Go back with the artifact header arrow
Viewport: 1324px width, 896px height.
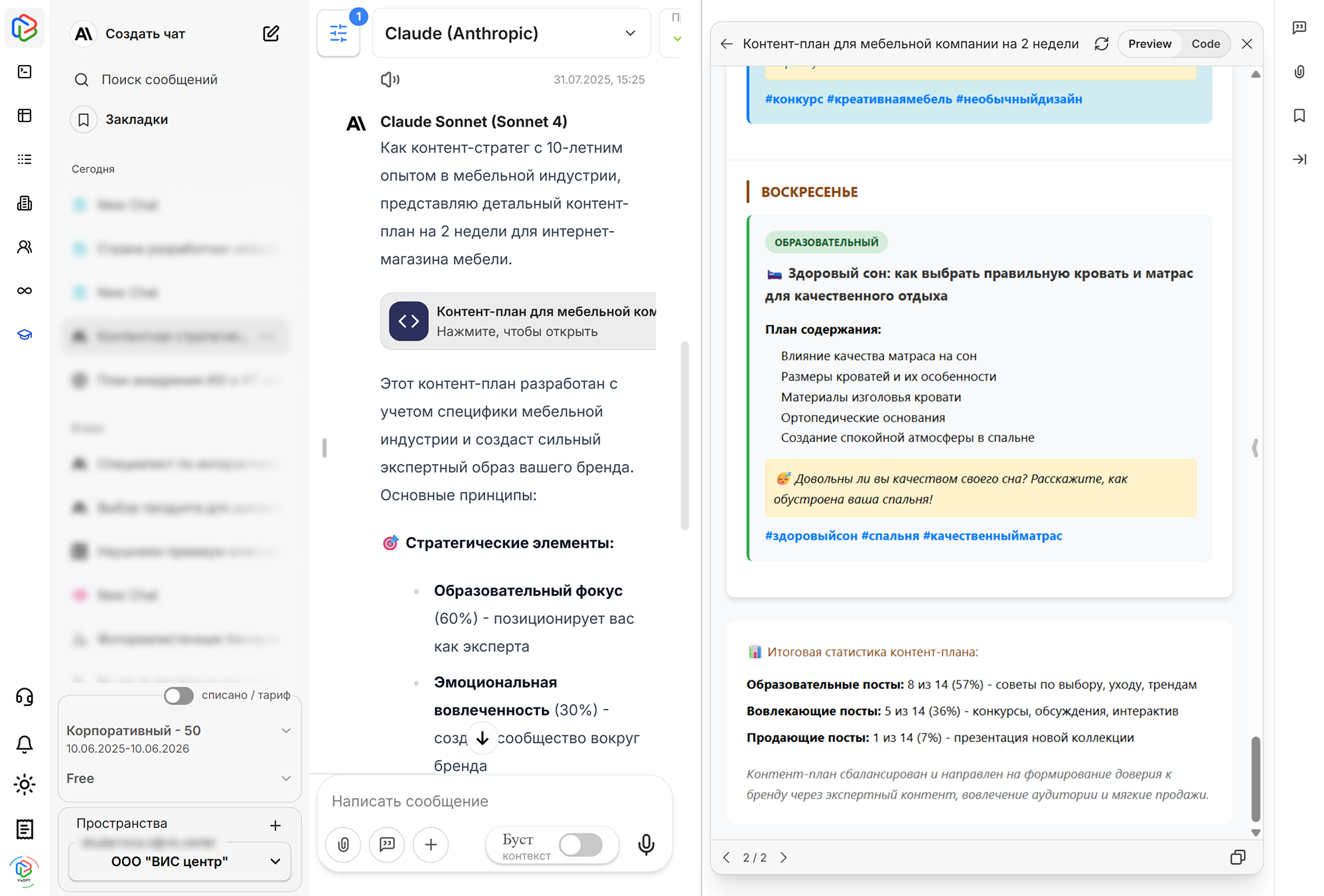pos(727,44)
